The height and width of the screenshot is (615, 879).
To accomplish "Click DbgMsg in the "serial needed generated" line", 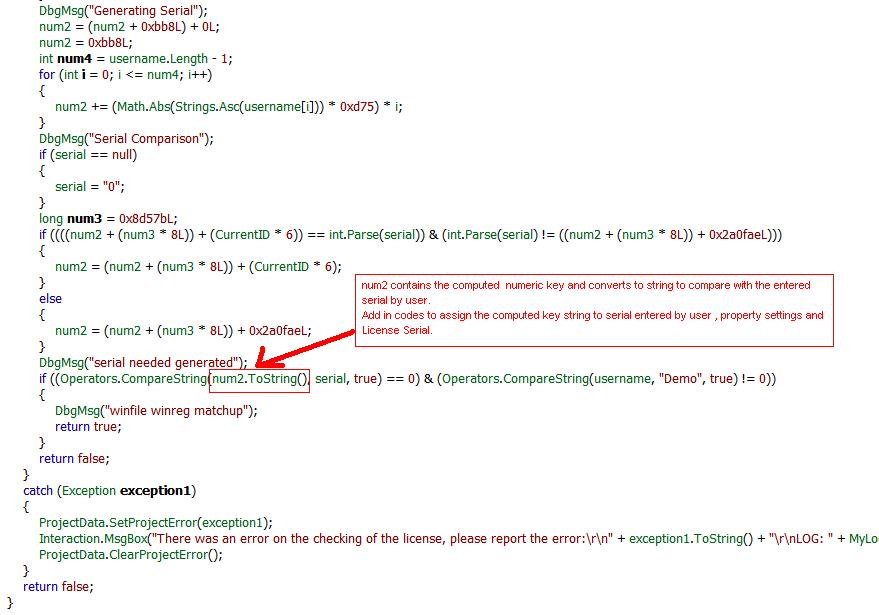I will (x=61, y=363).
